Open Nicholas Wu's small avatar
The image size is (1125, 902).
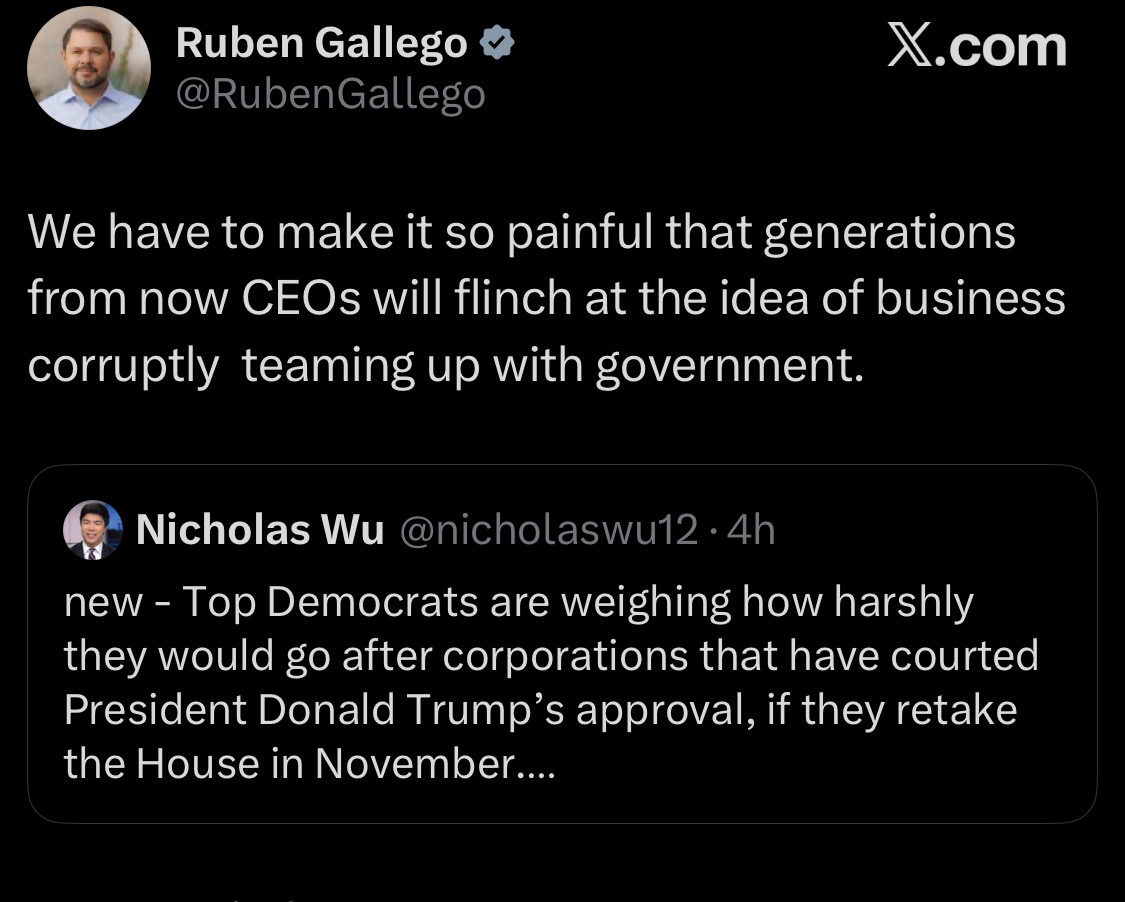click(x=93, y=530)
